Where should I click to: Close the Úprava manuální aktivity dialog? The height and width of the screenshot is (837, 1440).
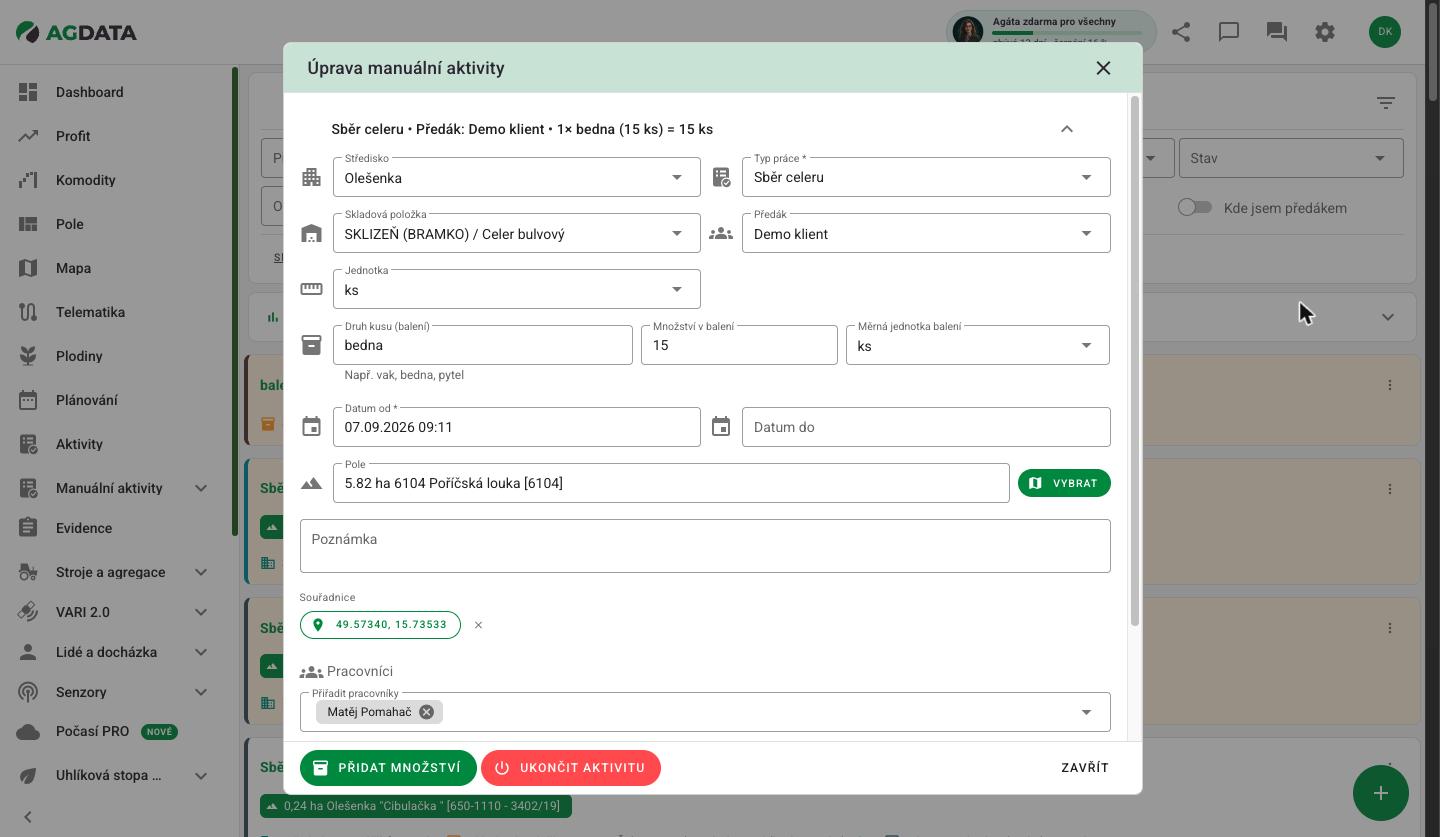(1103, 68)
